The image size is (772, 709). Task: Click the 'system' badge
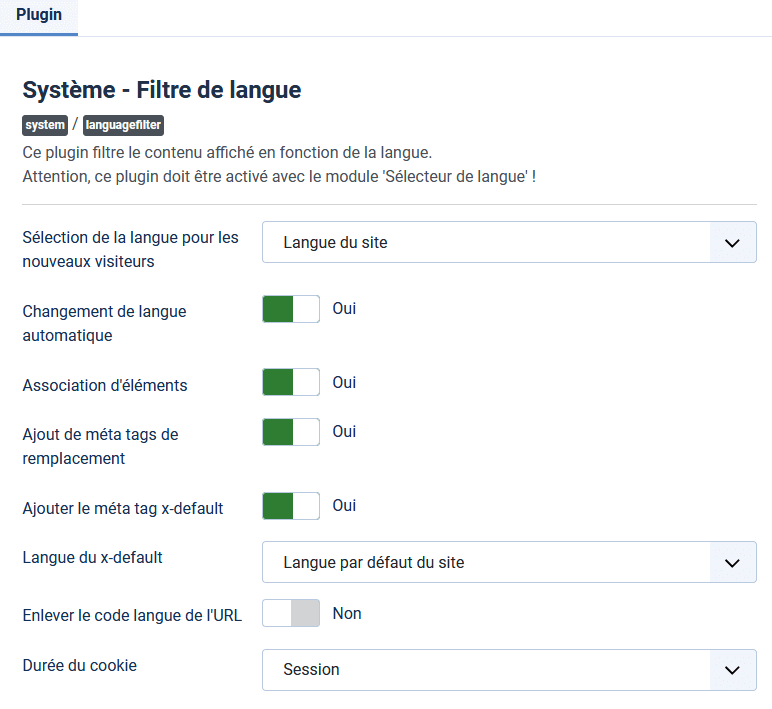click(x=45, y=125)
